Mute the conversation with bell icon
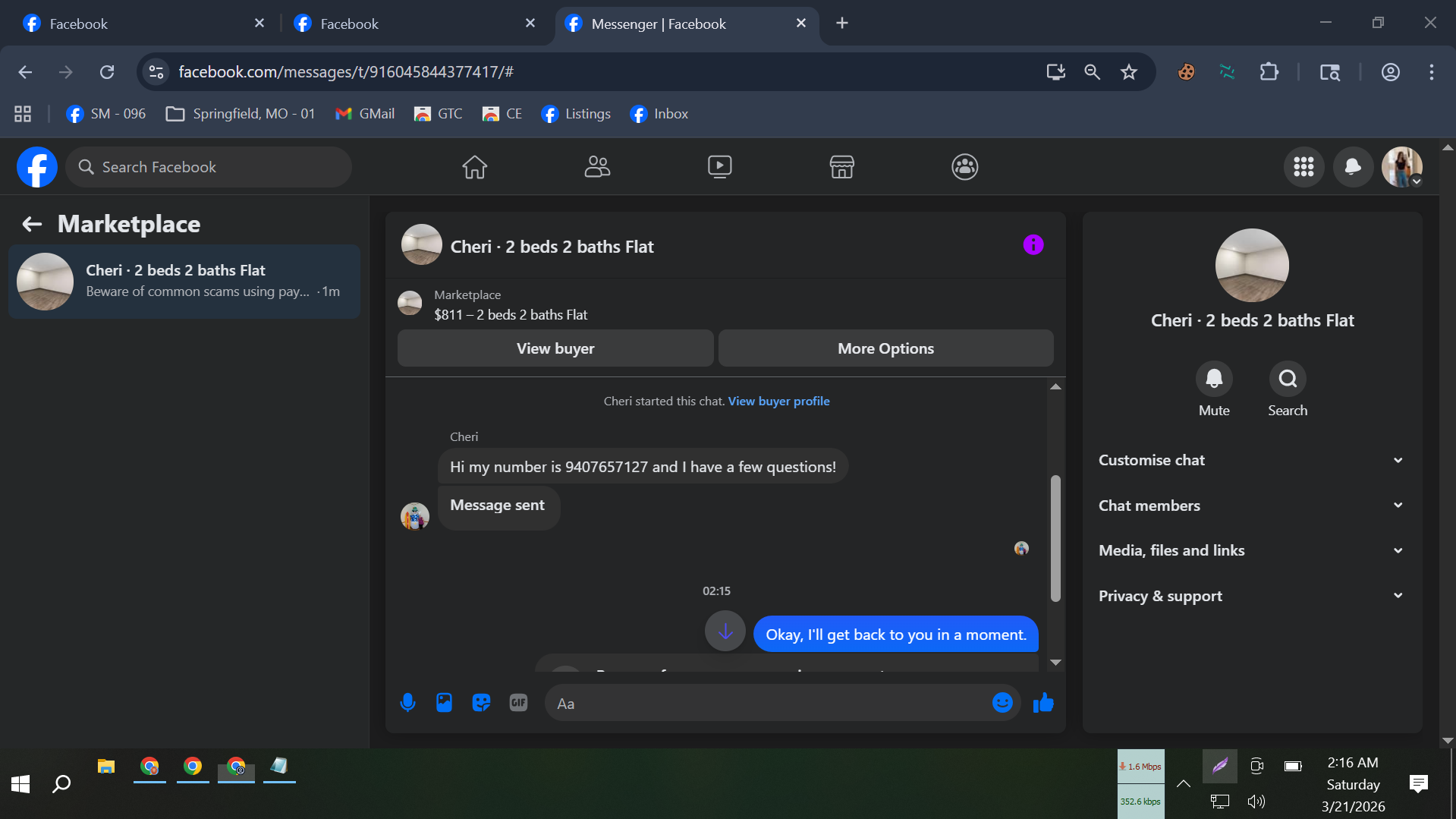1456x819 pixels. click(1214, 379)
